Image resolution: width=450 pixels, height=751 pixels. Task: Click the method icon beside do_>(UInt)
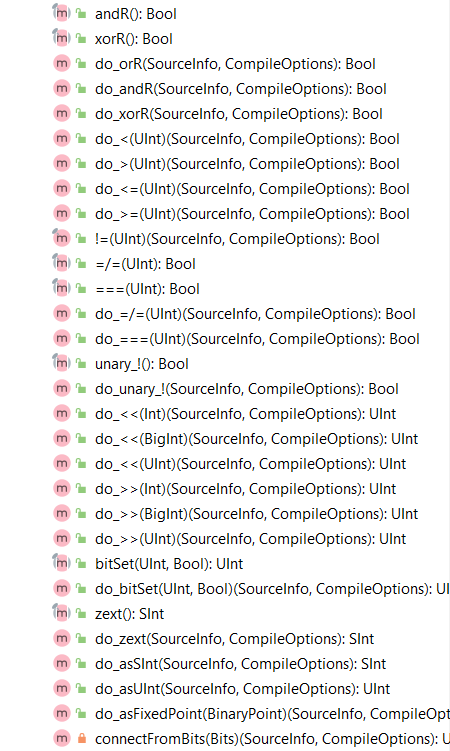click(x=61, y=164)
